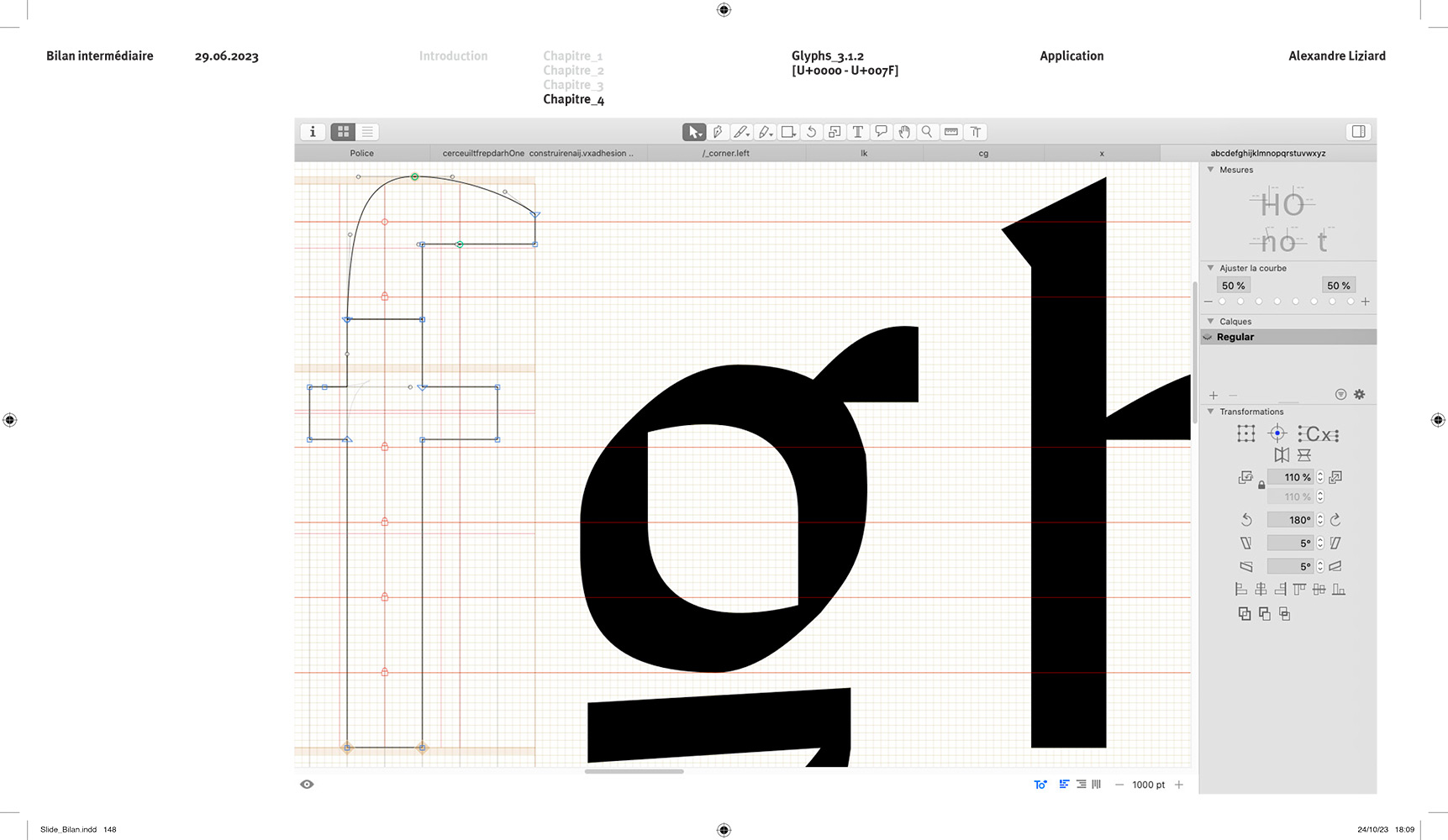Viewport: 1448px width, 840px height.
Task: Add a new layer with plus button
Action: (1213, 396)
